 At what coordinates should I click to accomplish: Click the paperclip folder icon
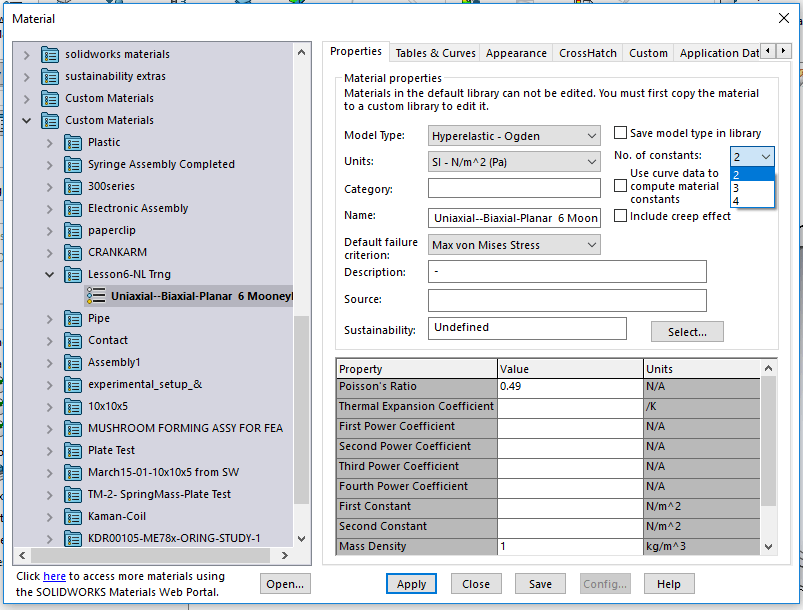pos(73,230)
